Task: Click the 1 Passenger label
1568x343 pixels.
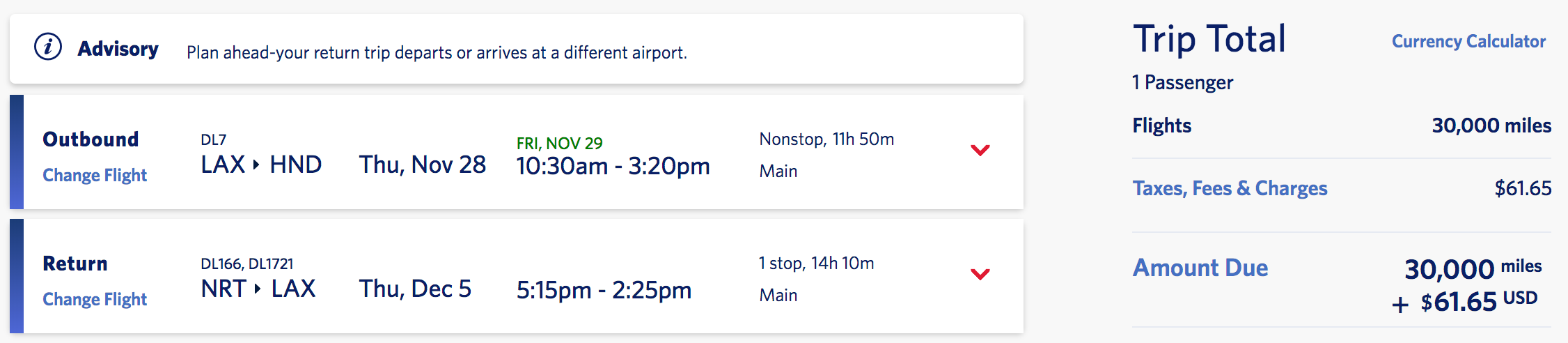Action: coord(1182,83)
